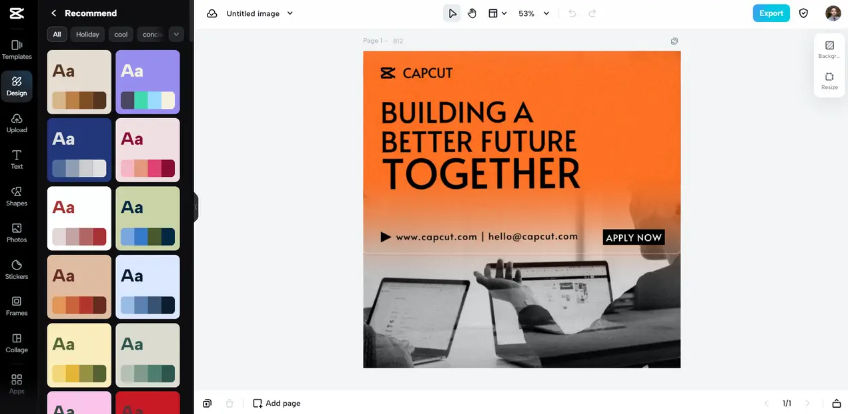Apply the gray theme with green palette
The height and width of the screenshot is (414, 848).
[148, 355]
